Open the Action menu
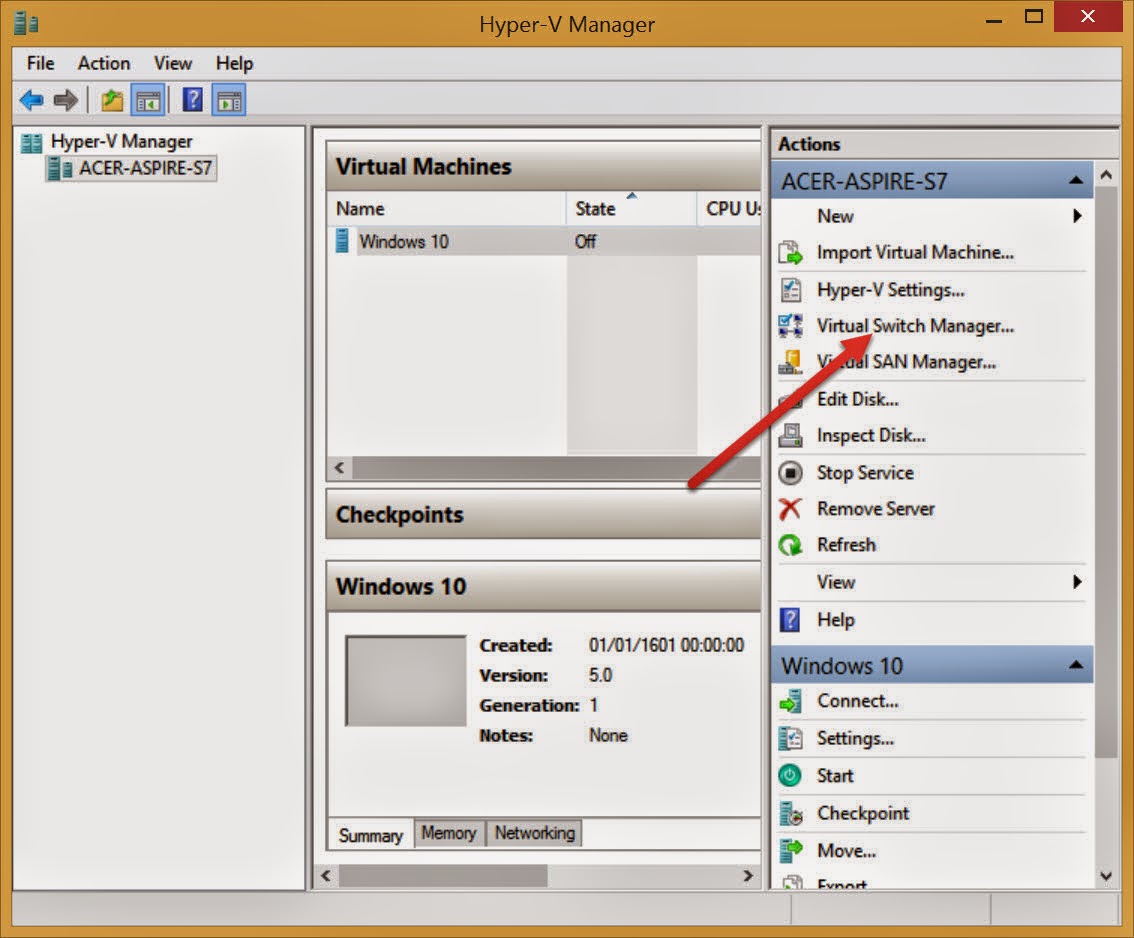 point(103,63)
